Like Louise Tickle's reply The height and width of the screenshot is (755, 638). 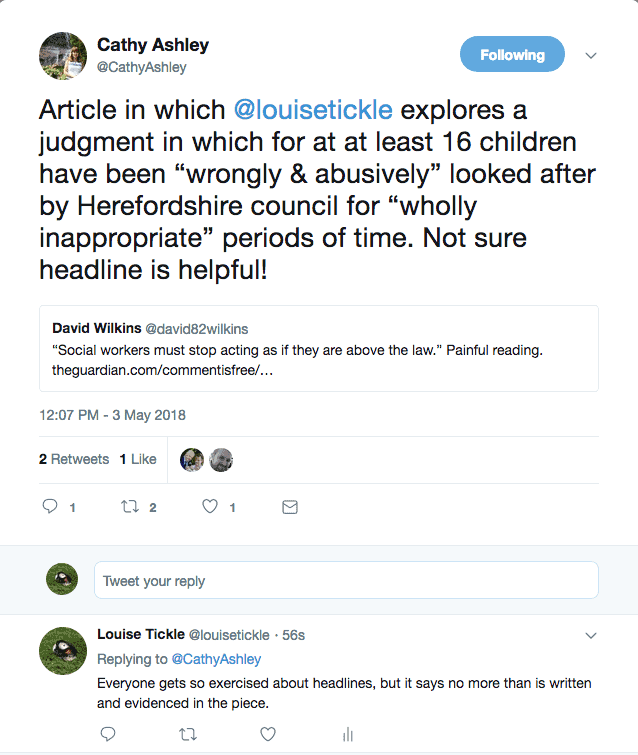click(x=268, y=735)
